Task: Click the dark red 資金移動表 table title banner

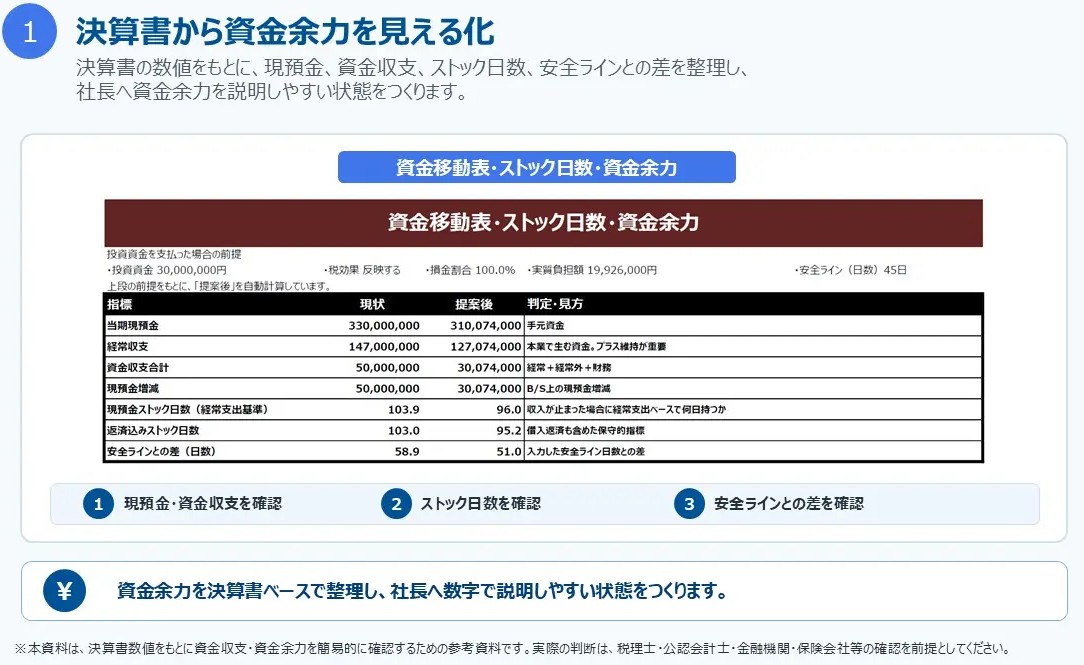Action: click(543, 223)
